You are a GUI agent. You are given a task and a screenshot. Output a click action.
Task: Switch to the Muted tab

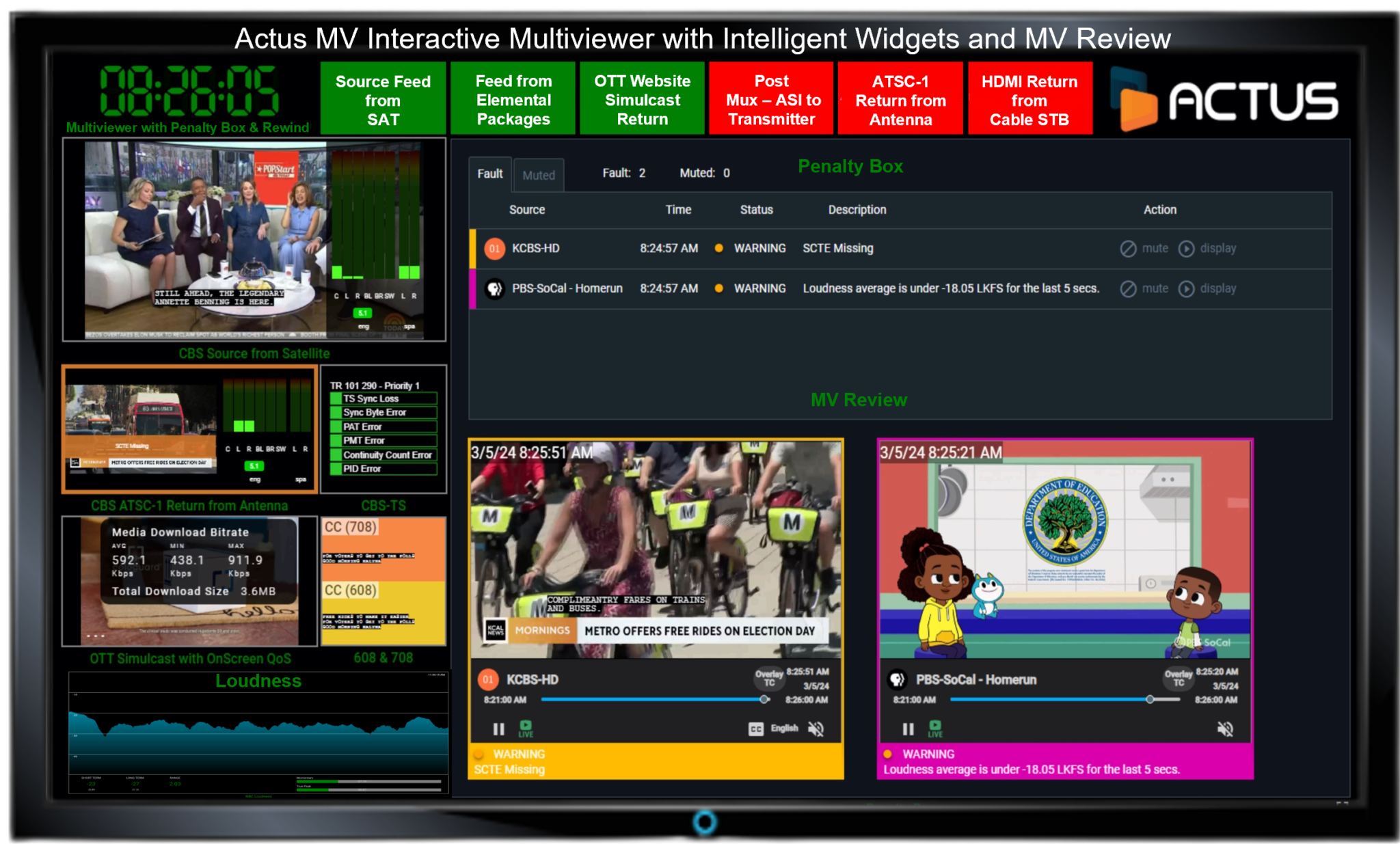539,175
